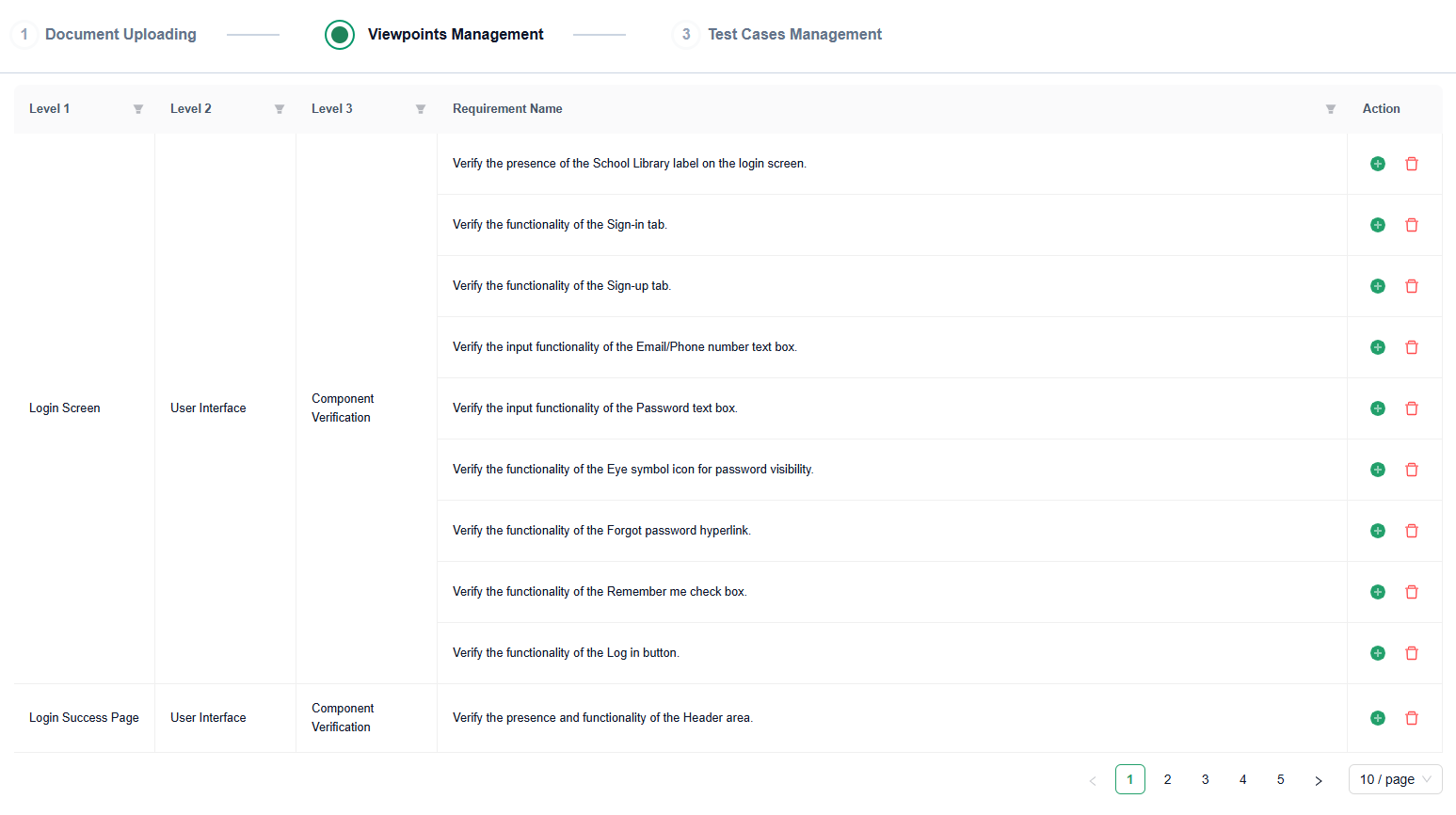The width and height of the screenshot is (1456, 815).
Task: Click the Log in button requirement text
Action: (566, 653)
